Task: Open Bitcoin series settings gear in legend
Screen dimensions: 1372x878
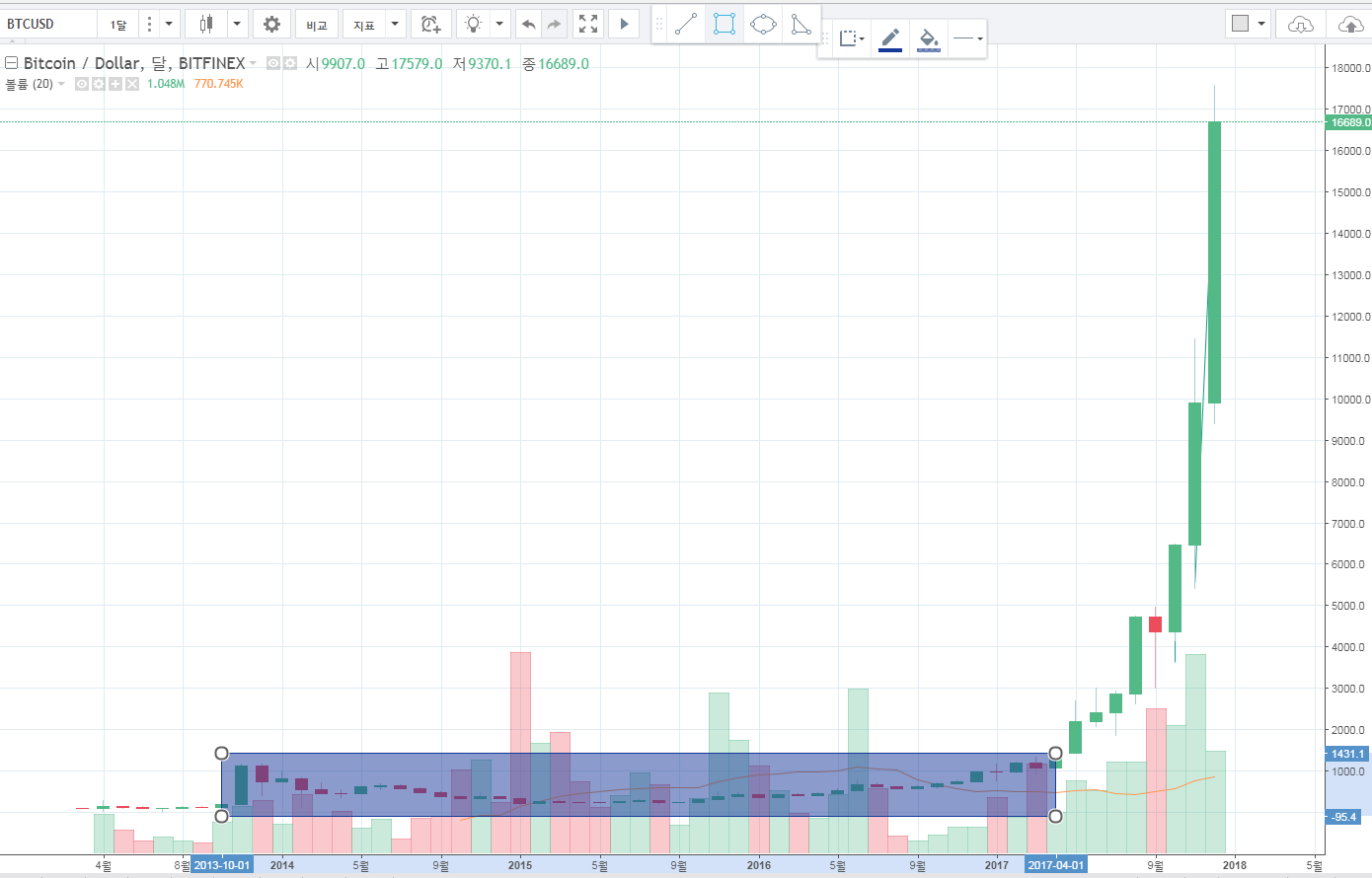Action: click(290, 63)
